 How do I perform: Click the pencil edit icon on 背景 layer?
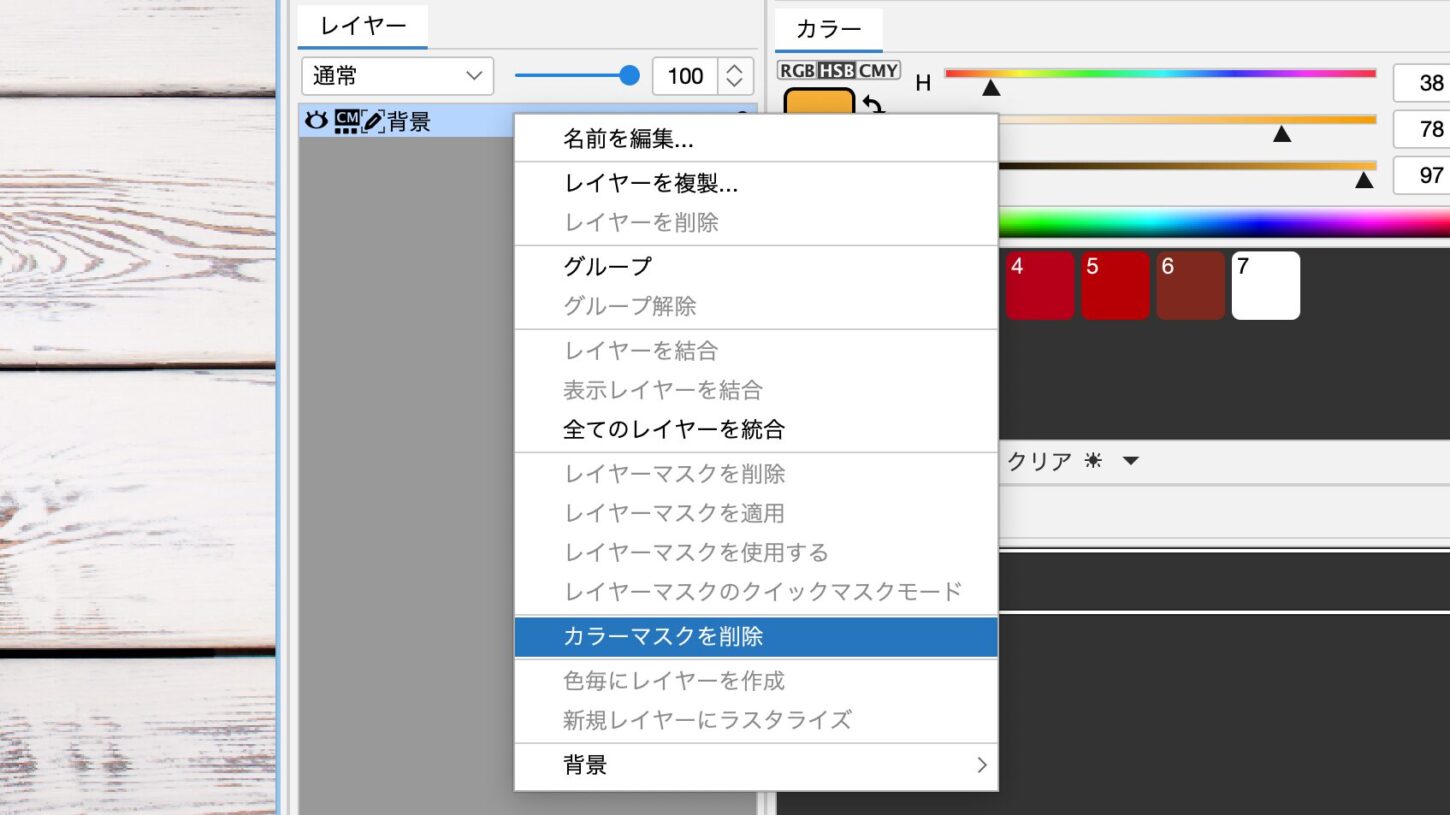point(373,122)
